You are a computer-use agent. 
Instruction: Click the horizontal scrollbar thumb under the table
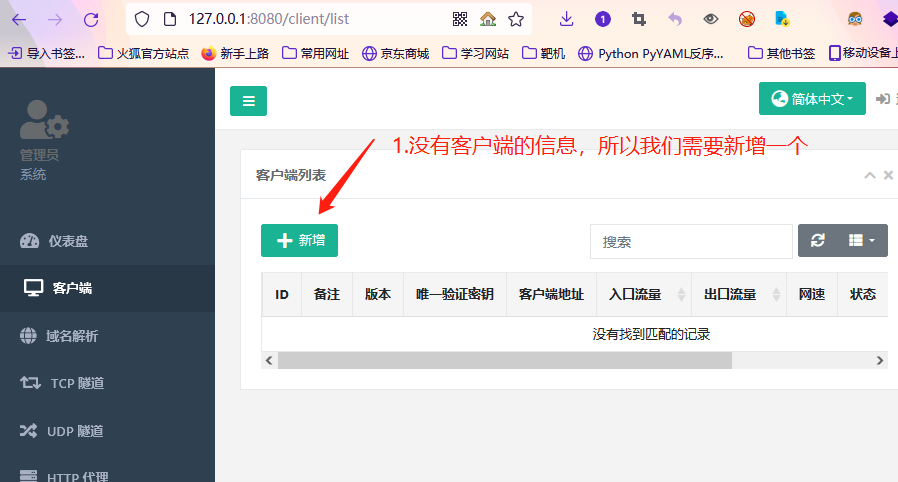coord(505,361)
